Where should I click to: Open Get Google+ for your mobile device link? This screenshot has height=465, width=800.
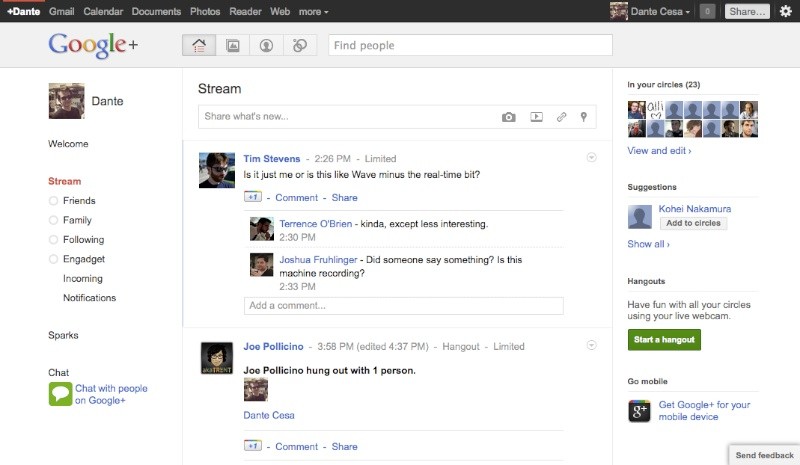click(704, 410)
